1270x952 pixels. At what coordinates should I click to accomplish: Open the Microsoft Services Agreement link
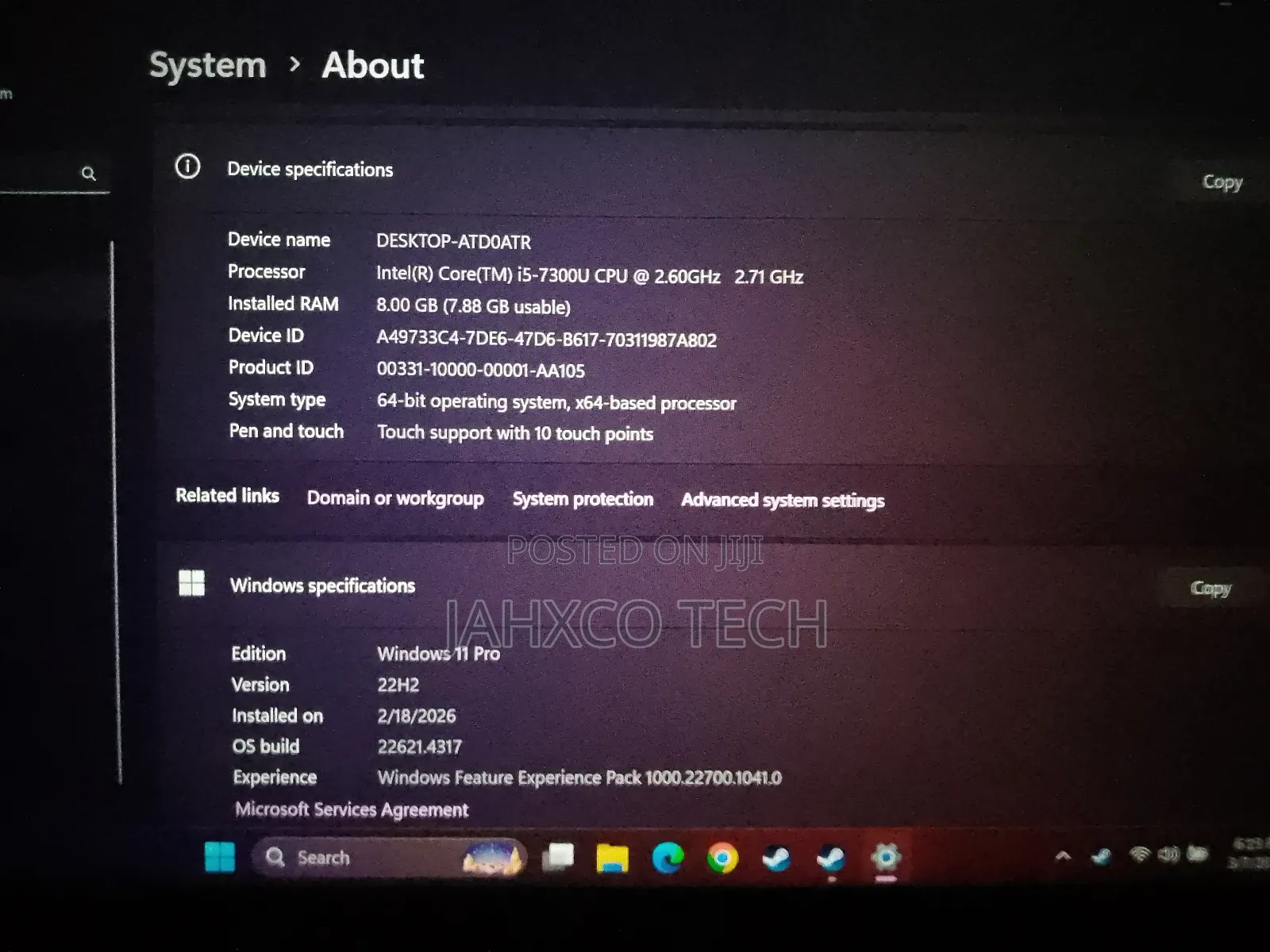pyautogui.click(x=352, y=810)
